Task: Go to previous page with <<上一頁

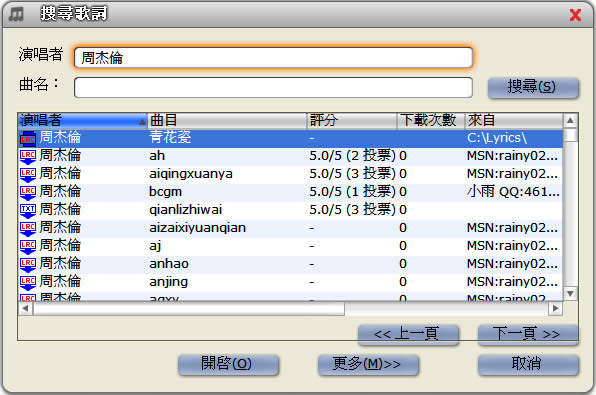Action: 408,334
